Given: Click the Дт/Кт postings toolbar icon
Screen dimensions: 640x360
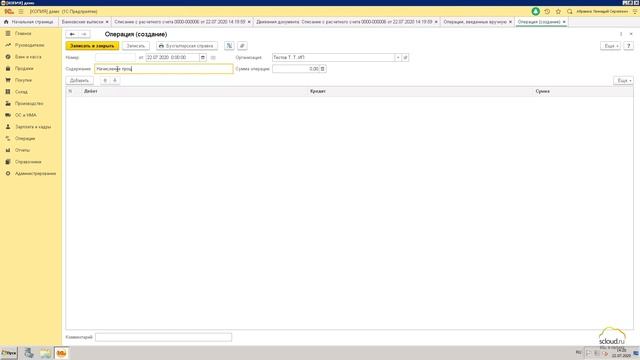Looking at the screenshot, I should tap(229, 46).
